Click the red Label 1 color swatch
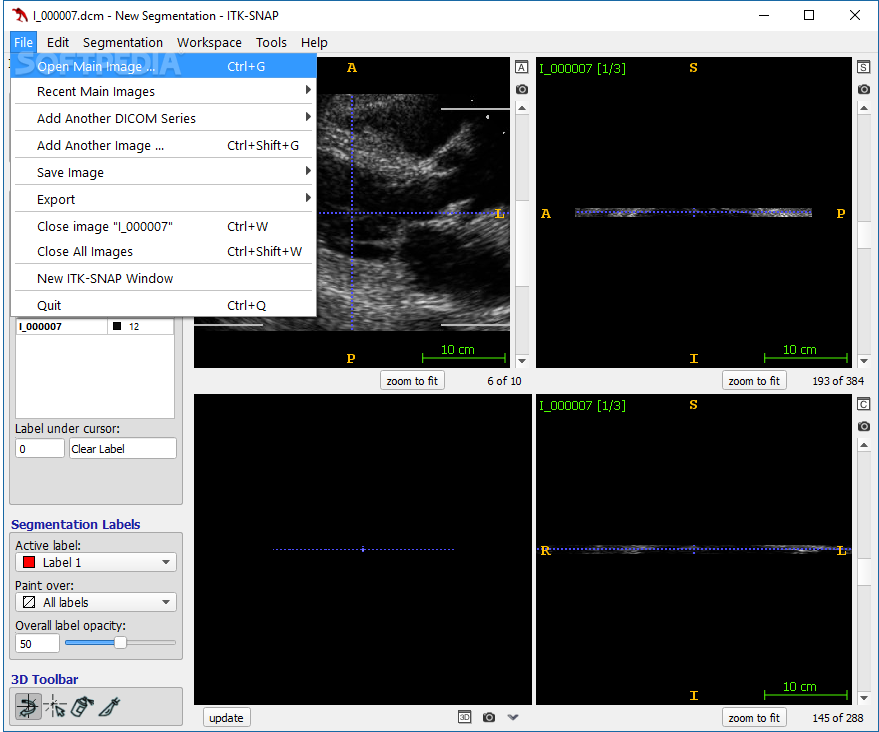The width and height of the screenshot is (879, 732). (29, 562)
